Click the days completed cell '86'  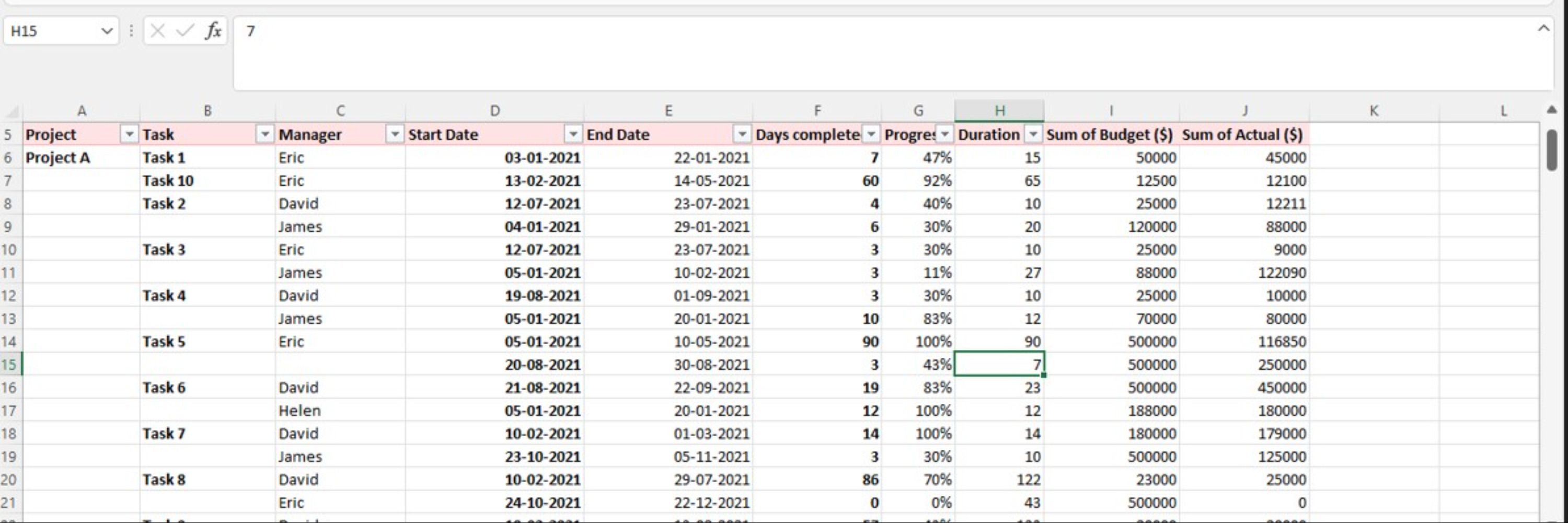[x=817, y=480]
